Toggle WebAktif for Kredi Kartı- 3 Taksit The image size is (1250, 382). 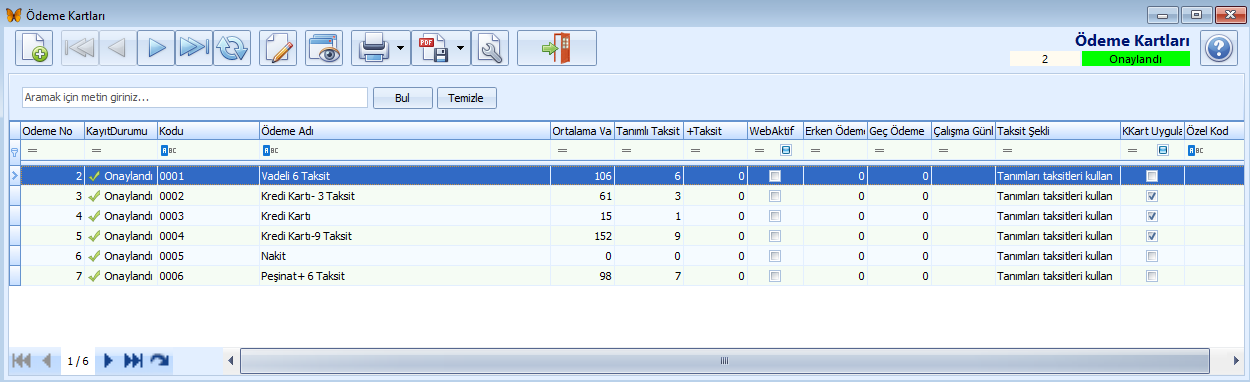(x=775, y=196)
